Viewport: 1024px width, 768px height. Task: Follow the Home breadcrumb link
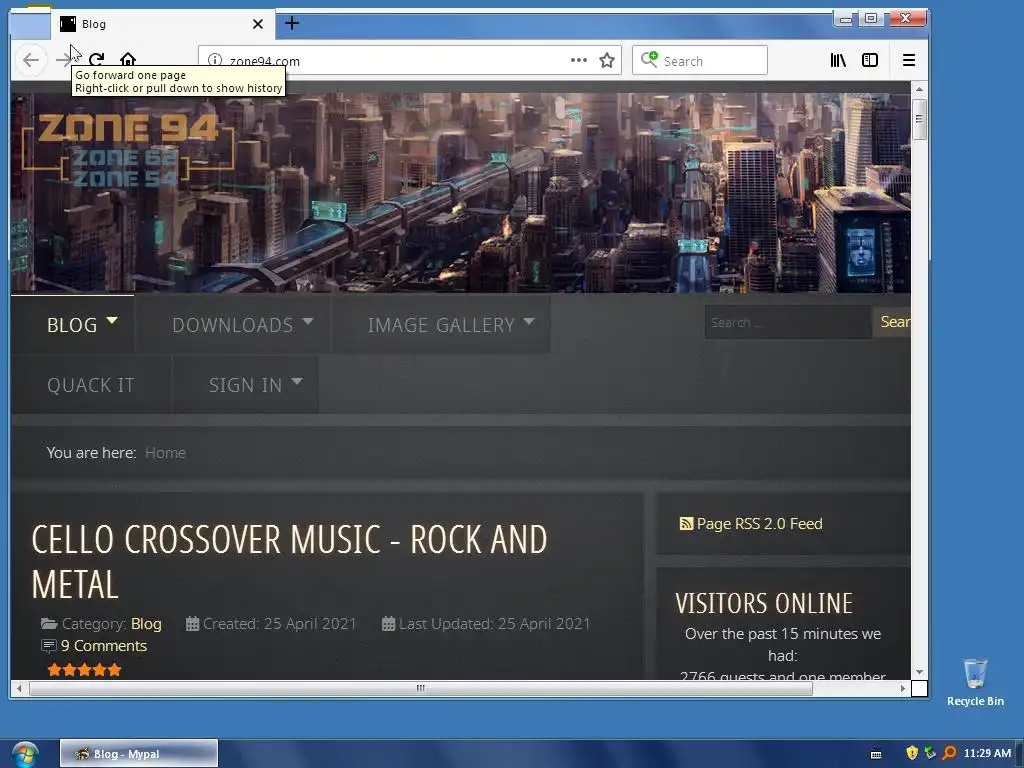(x=165, y=453)
